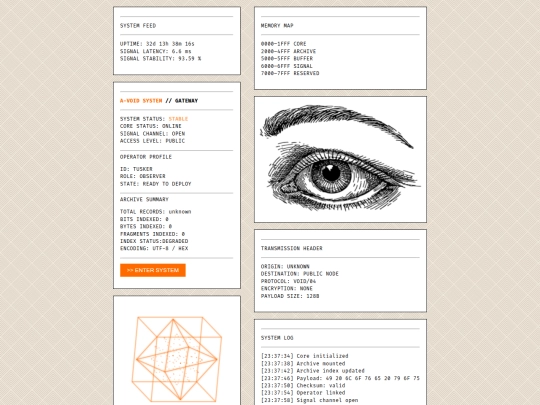
Task: Click the 2000–4FFF ARCHIVE entry
Action: pyautogui.click(x=288, y=51)
